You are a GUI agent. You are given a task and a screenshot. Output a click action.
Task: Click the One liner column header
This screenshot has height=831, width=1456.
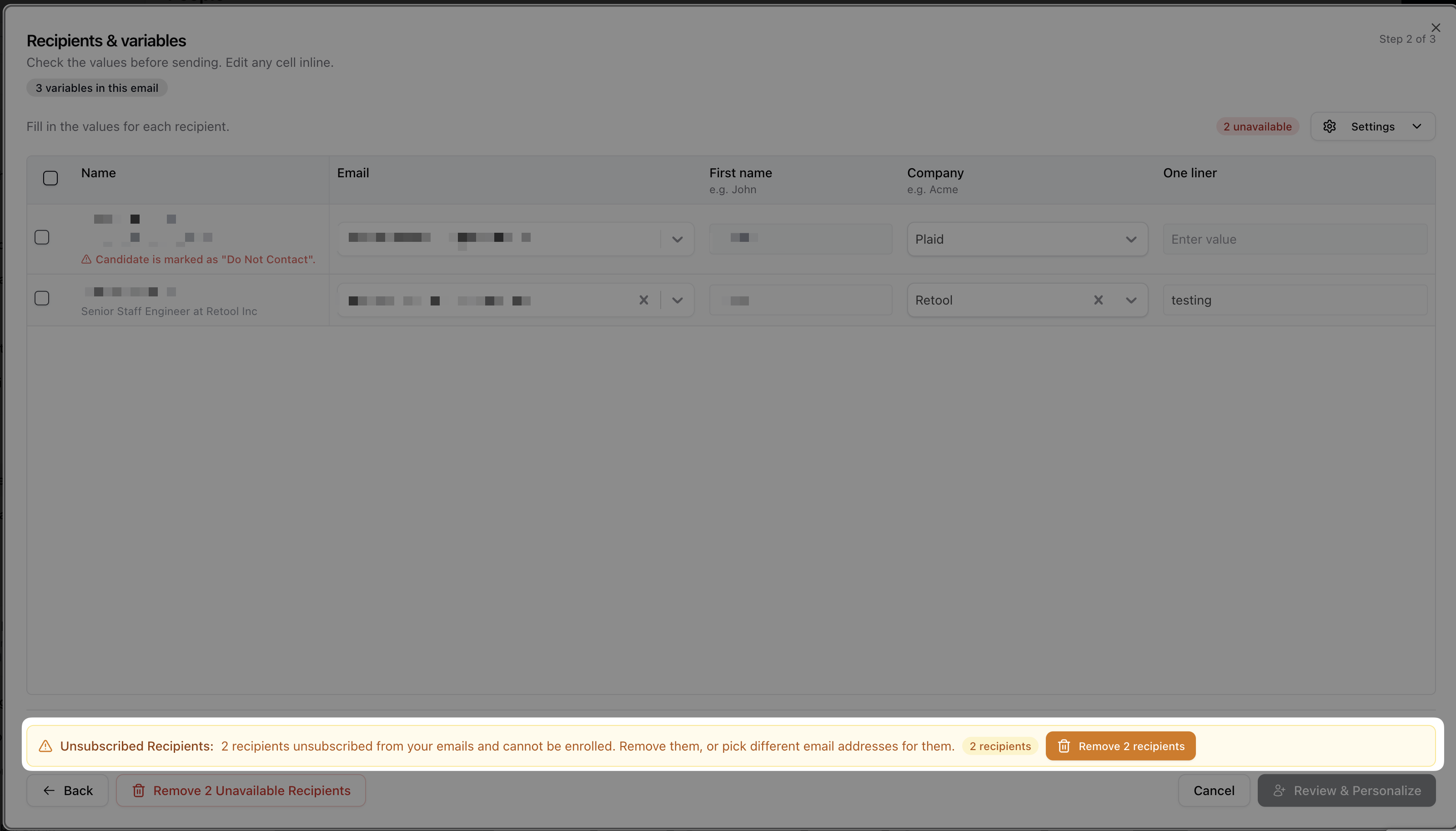coord(1190,173)
